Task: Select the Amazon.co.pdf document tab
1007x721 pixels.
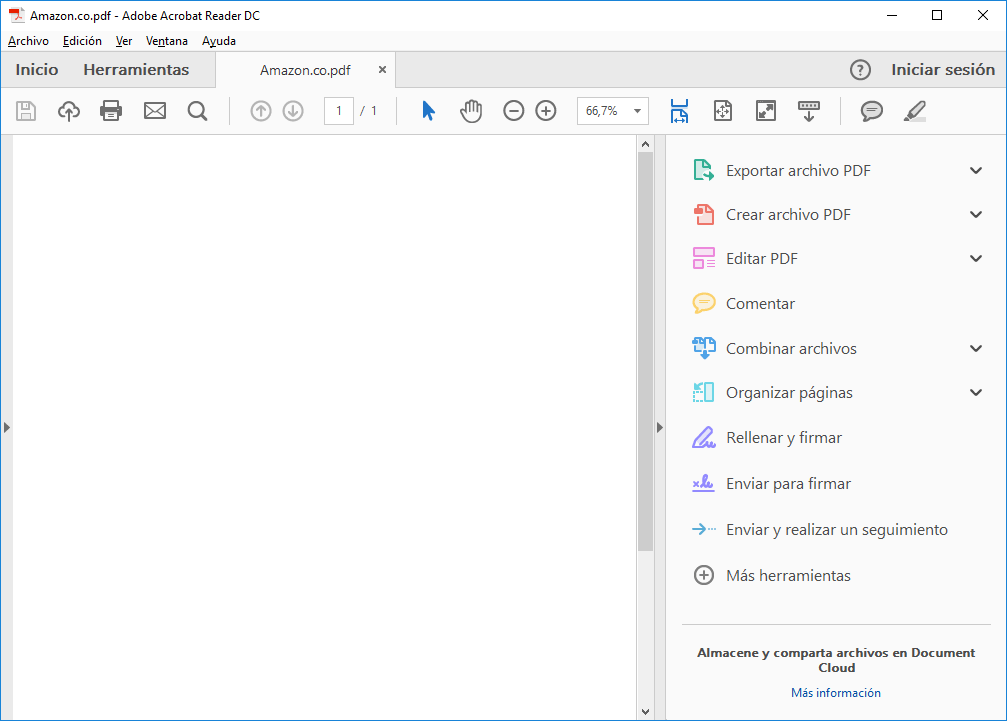Action: click(305, 70)
